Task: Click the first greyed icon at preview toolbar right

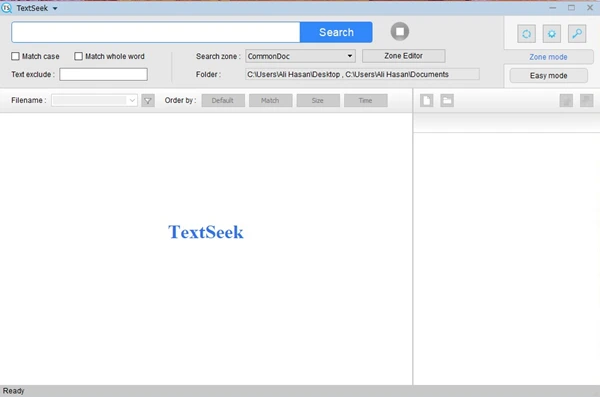Action: click(x=566, y=101)
